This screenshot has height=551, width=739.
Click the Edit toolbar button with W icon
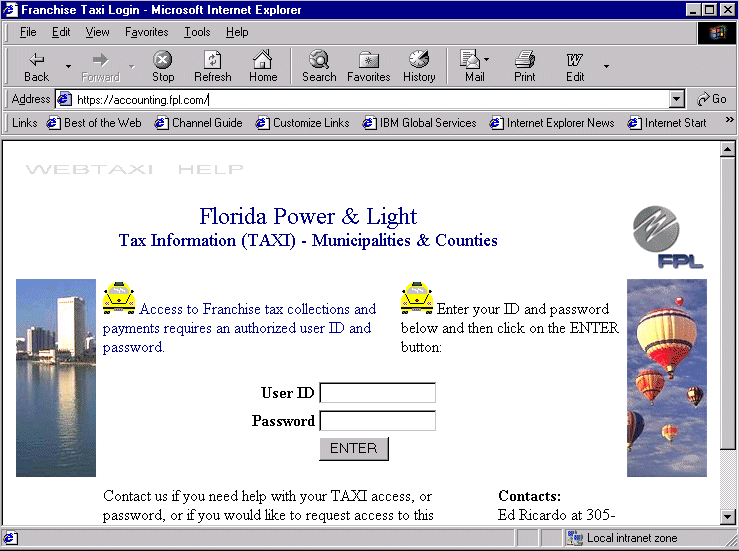(x=575, y=66)
